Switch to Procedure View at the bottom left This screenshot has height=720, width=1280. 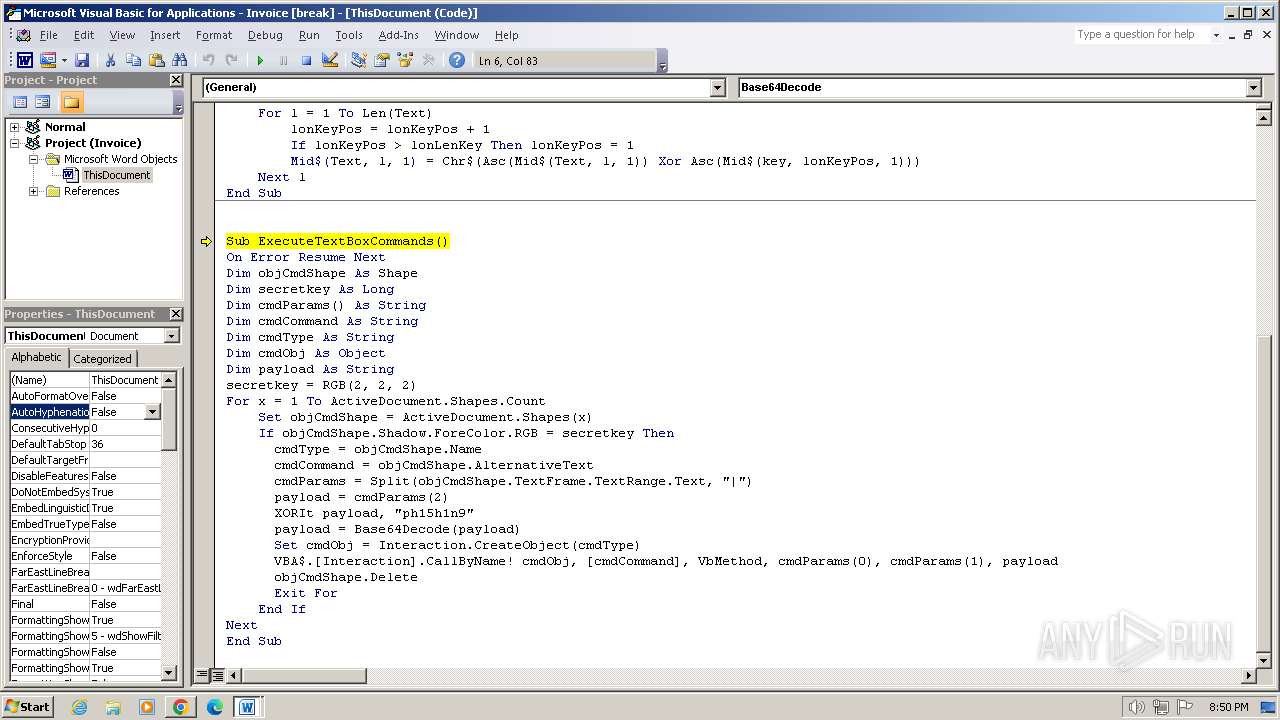(202, 676)
